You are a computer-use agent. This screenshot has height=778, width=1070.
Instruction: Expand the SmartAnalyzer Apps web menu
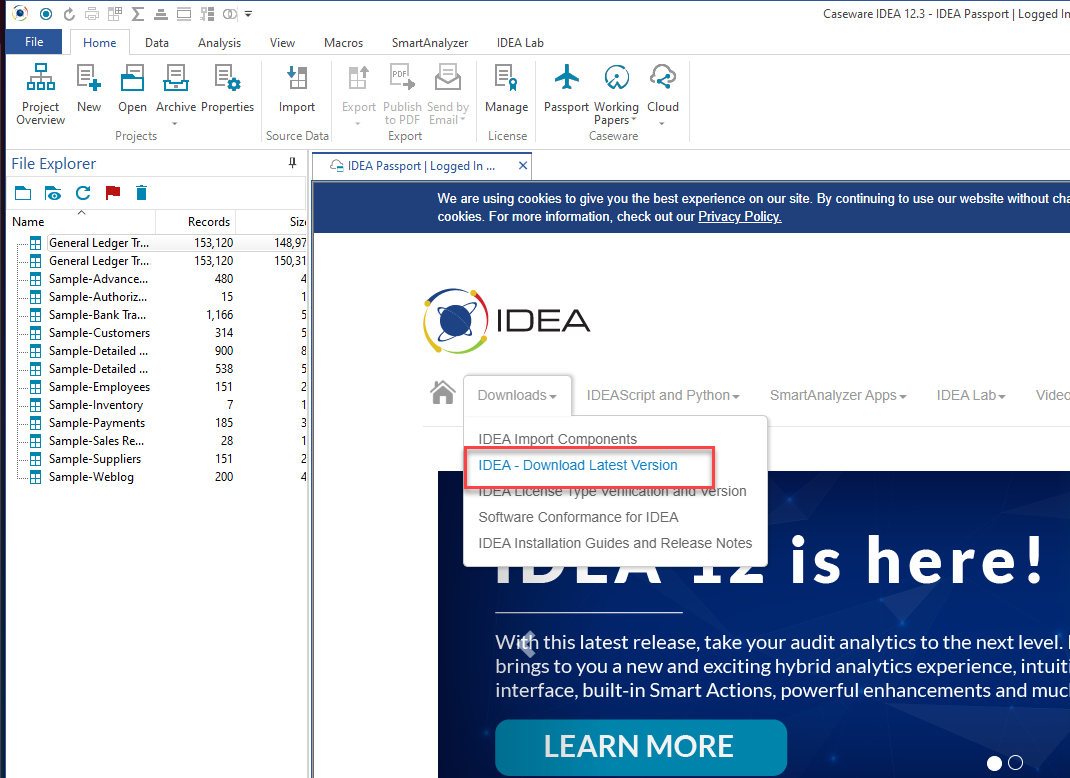point(838,395)
